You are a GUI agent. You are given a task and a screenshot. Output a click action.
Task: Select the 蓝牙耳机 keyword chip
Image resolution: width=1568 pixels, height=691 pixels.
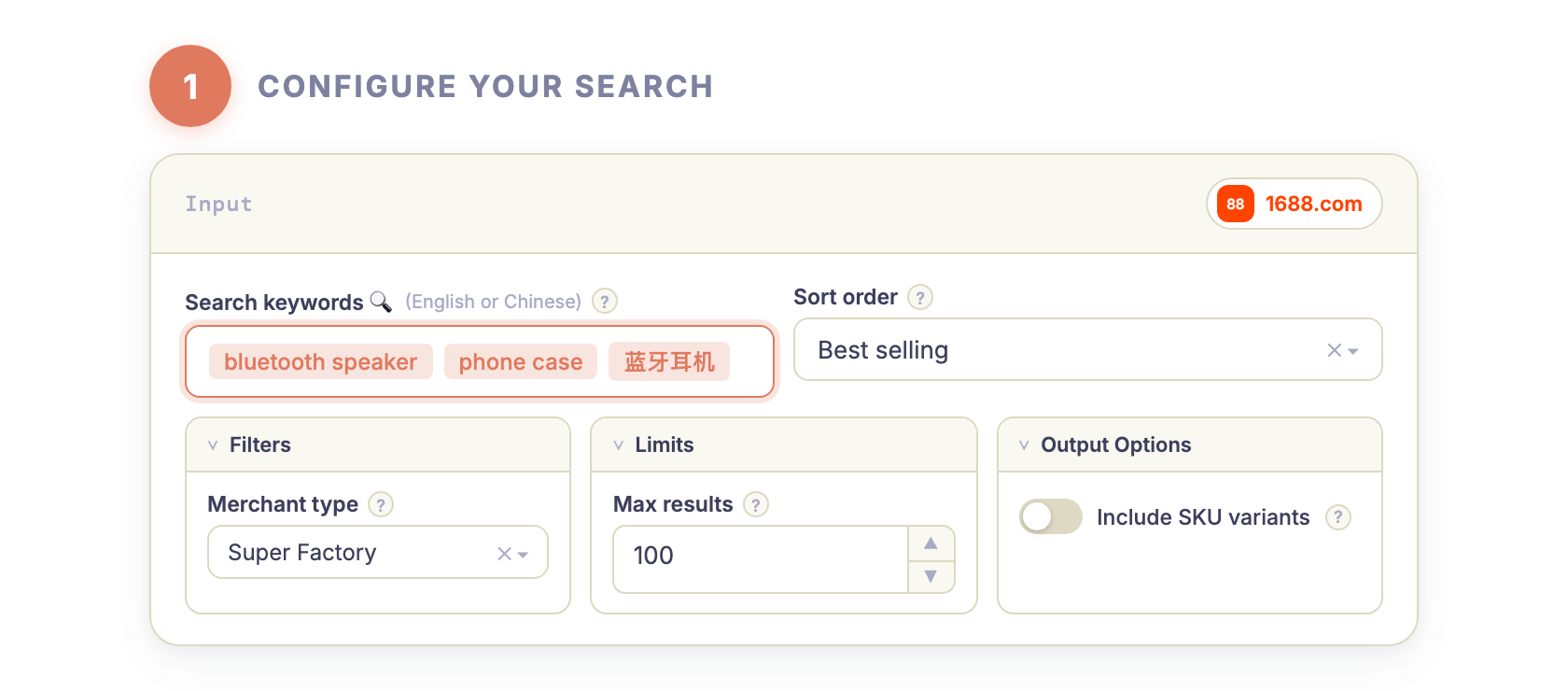pos(669,361)
